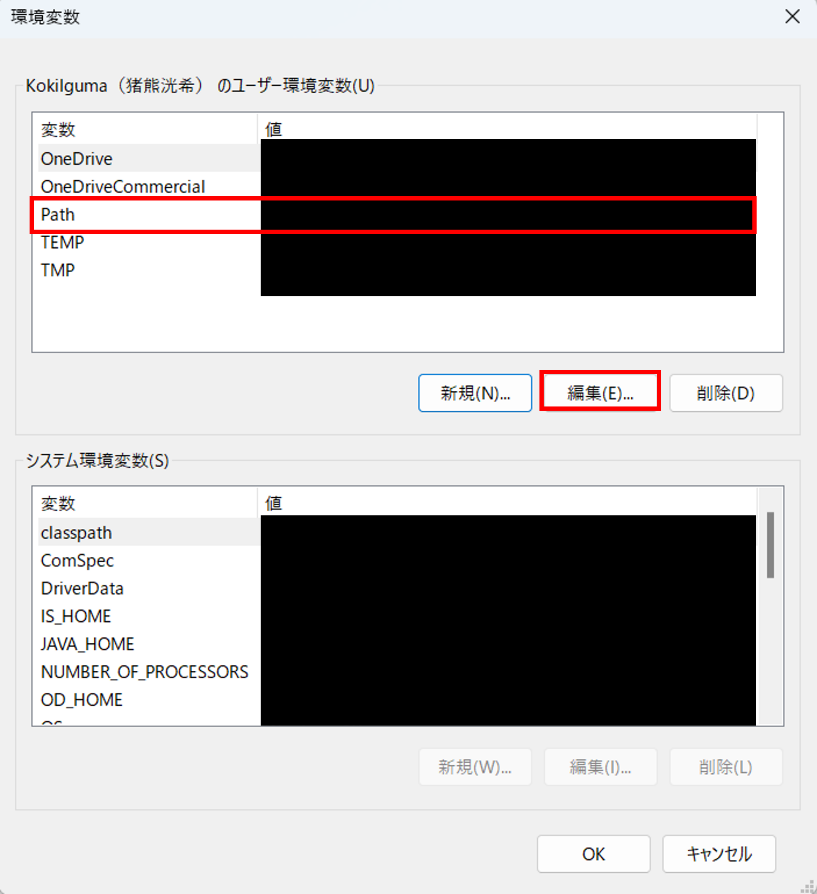Select the OneDriveCommercial user variable
The width and height of the screenshot is (817, 894).
coord(397,186)
